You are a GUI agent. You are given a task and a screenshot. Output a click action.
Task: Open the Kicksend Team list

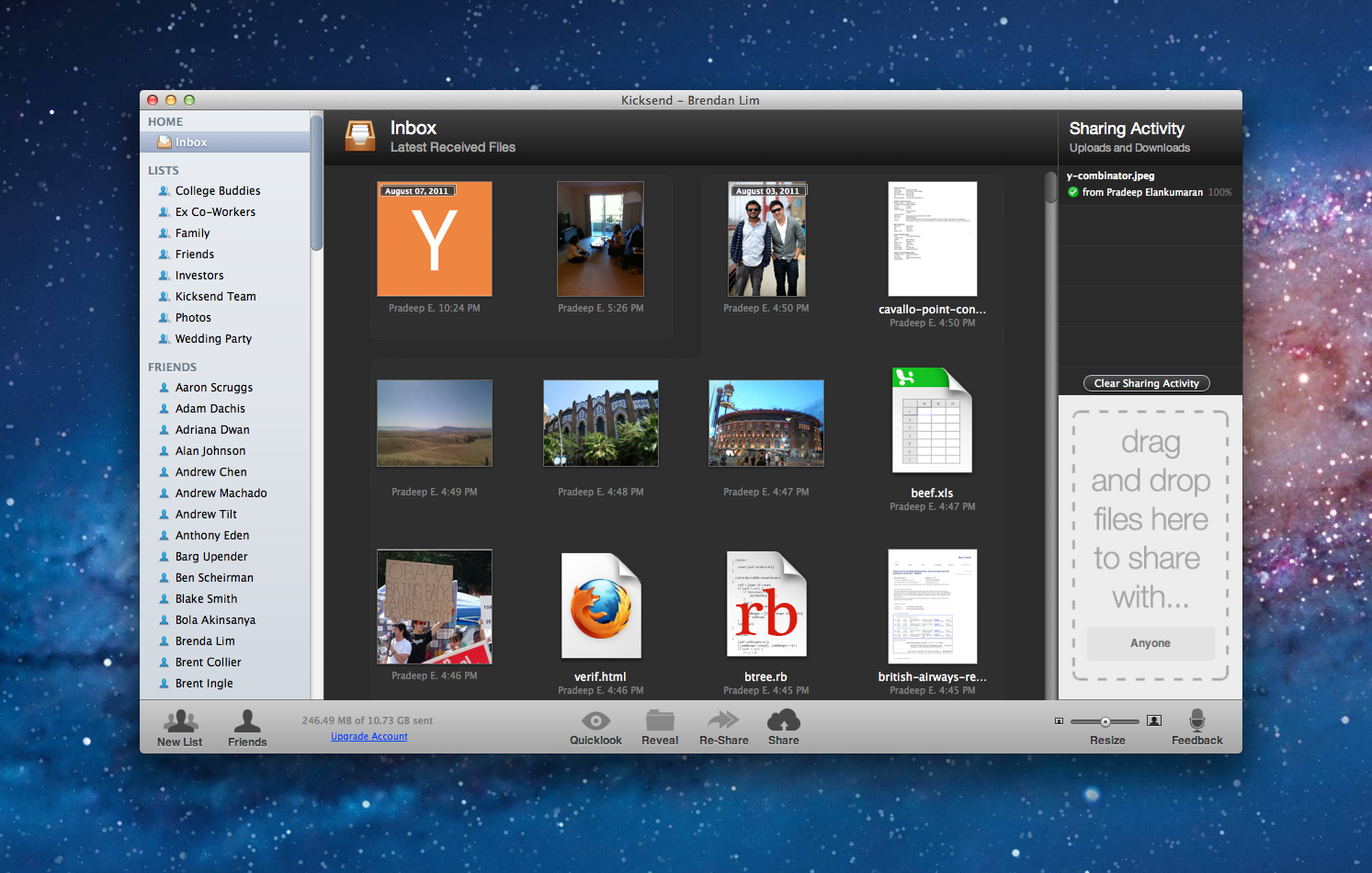pos(215,297)
